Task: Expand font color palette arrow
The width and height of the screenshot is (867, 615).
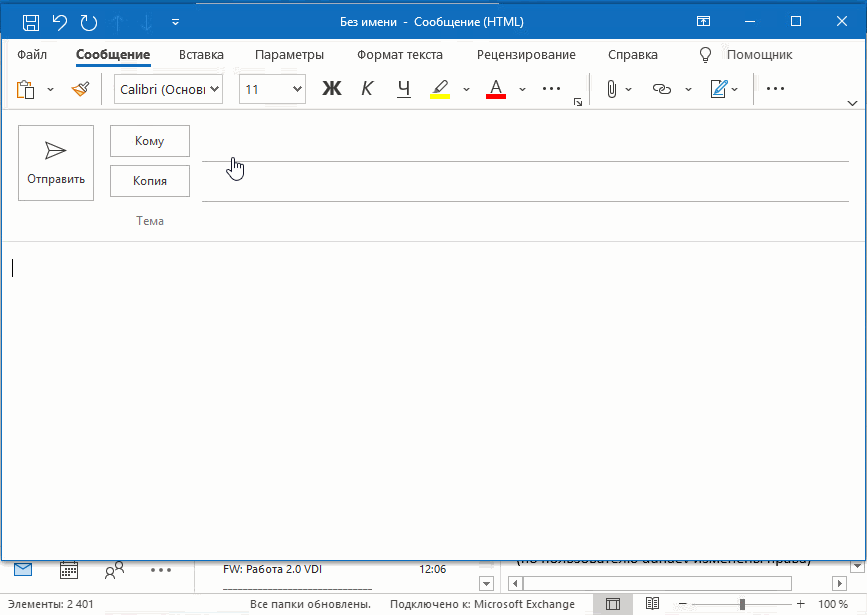Action: point(523,89)
